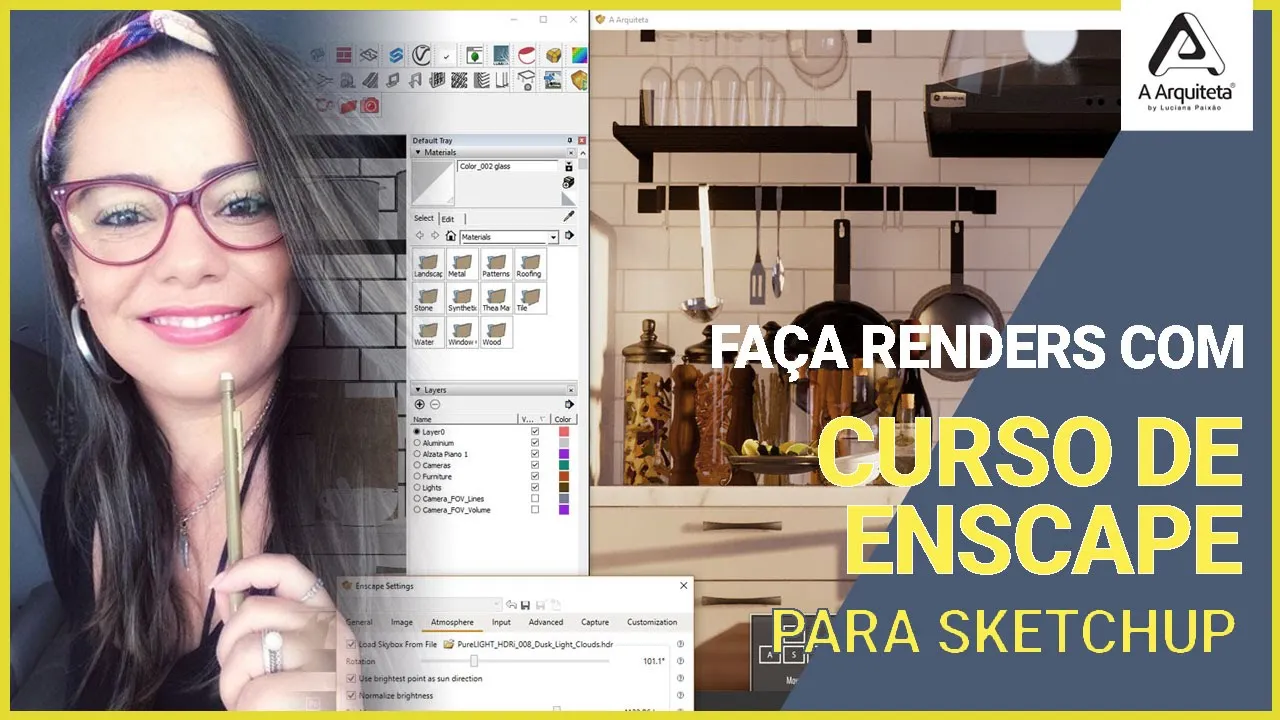Open the Input tab in Enscape Settings
The image size is (1280, 720).
(501, 622)
